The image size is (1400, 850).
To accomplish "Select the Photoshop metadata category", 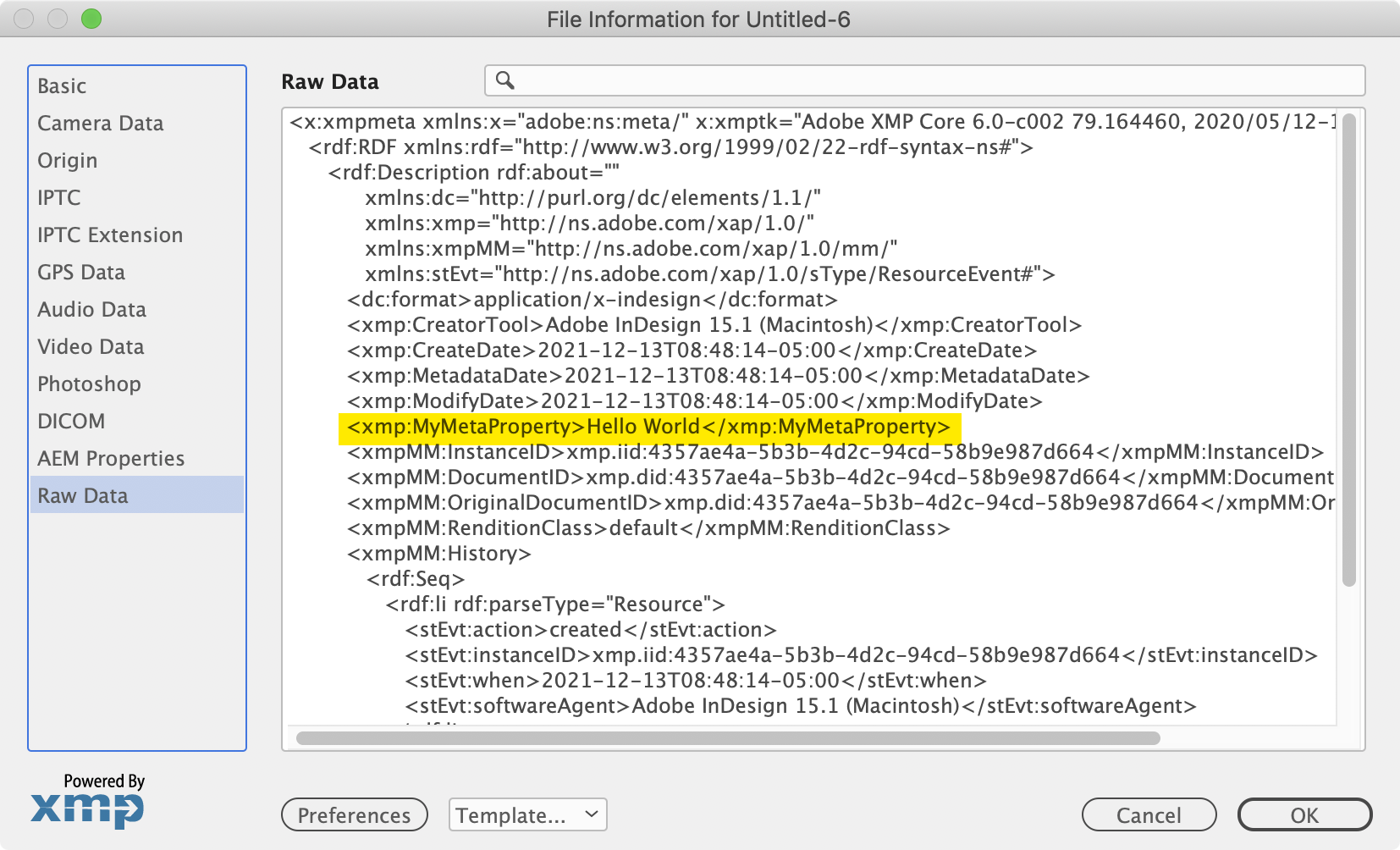I will (x=89, y=384).
